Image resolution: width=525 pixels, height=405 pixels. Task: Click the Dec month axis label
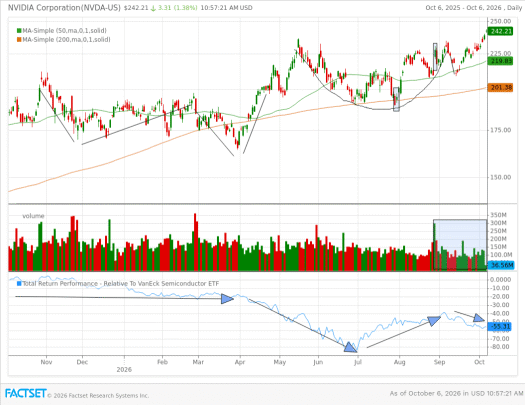tap(82, 362)
